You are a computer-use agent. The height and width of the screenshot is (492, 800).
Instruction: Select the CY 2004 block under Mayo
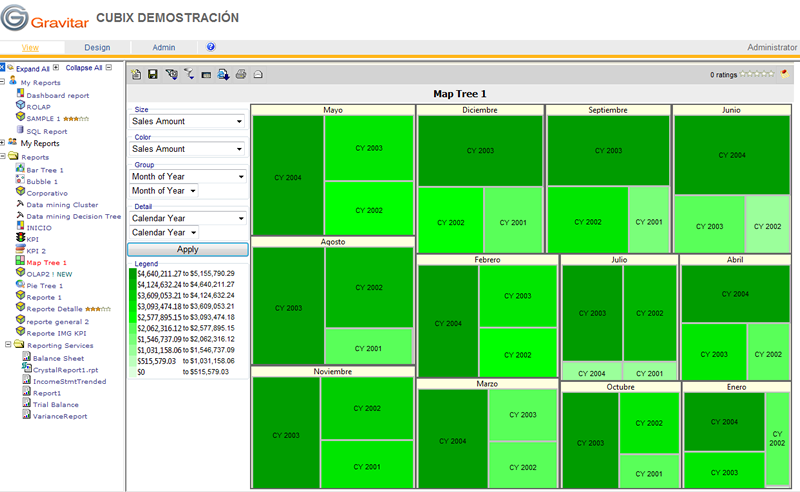tap(288, 175)
